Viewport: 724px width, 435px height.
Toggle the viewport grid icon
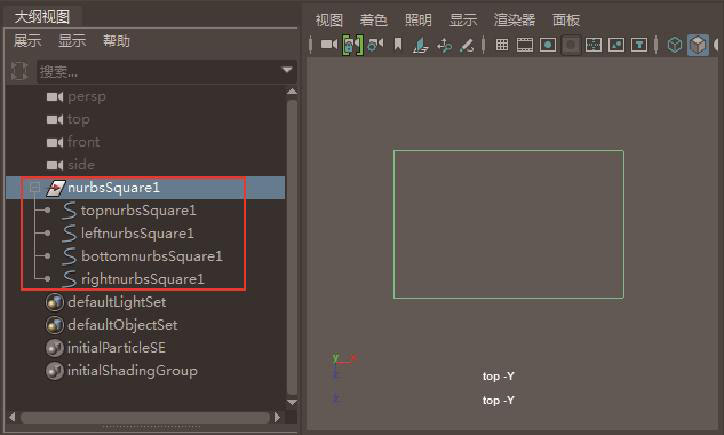[502, 45]
